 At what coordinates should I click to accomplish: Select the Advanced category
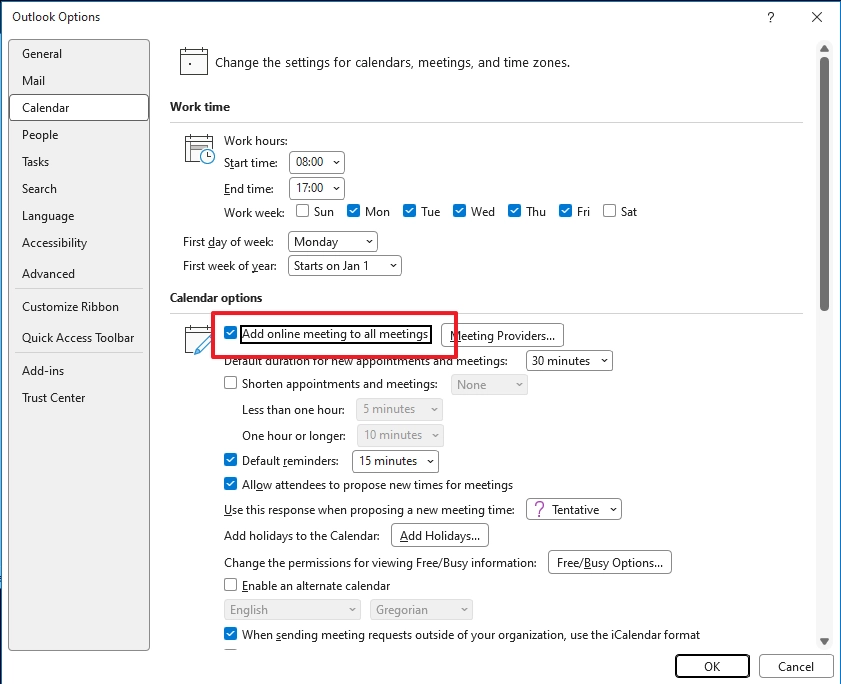[79, 274]
